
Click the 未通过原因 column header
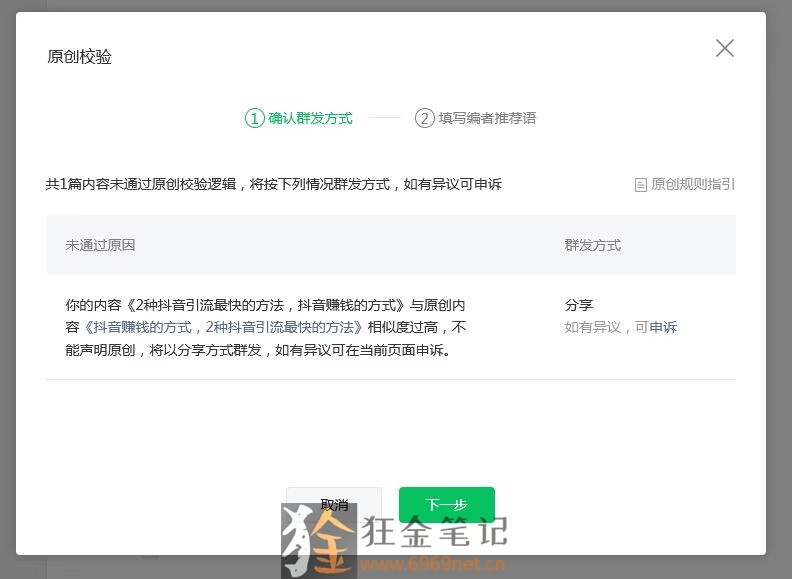pos(100,246)
